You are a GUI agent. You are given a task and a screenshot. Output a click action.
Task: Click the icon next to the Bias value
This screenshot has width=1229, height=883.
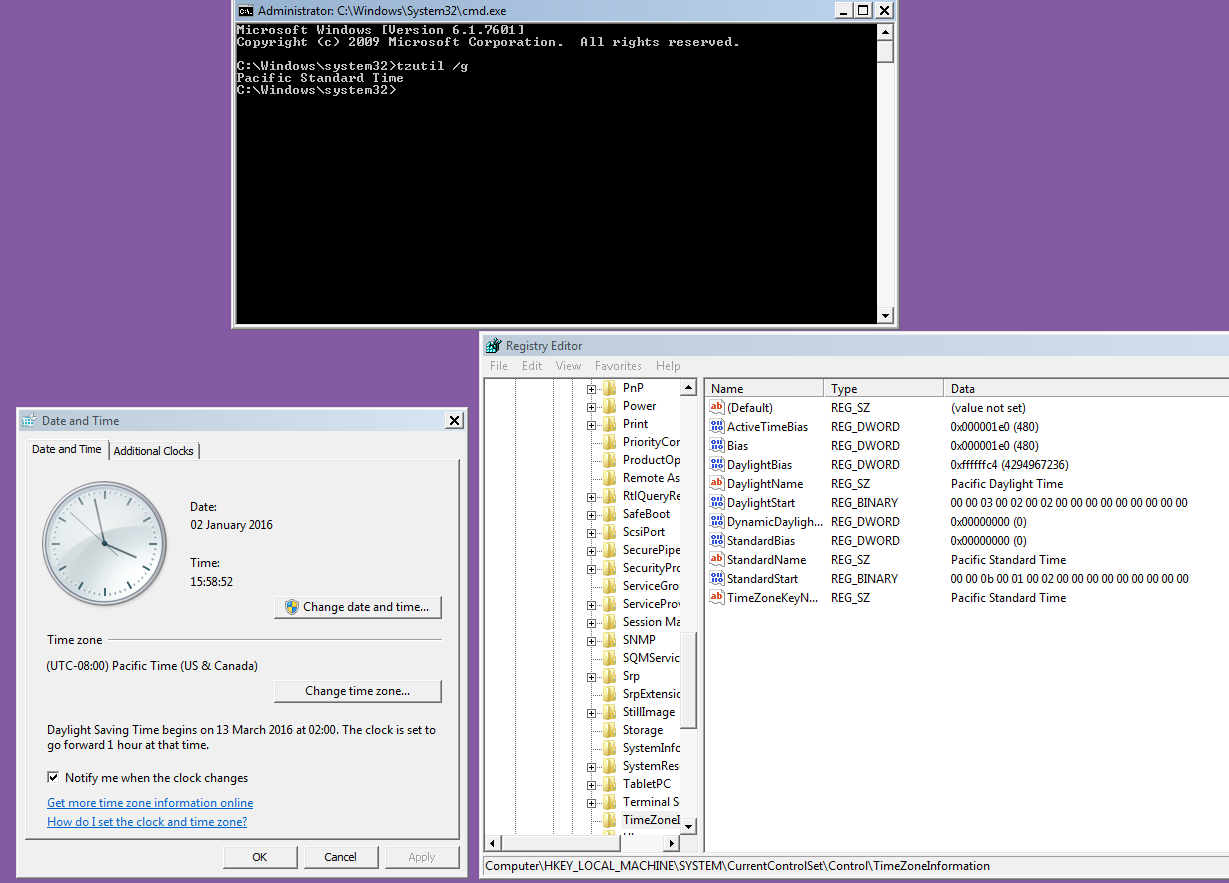pyautogui.click(x=716, y=445)
